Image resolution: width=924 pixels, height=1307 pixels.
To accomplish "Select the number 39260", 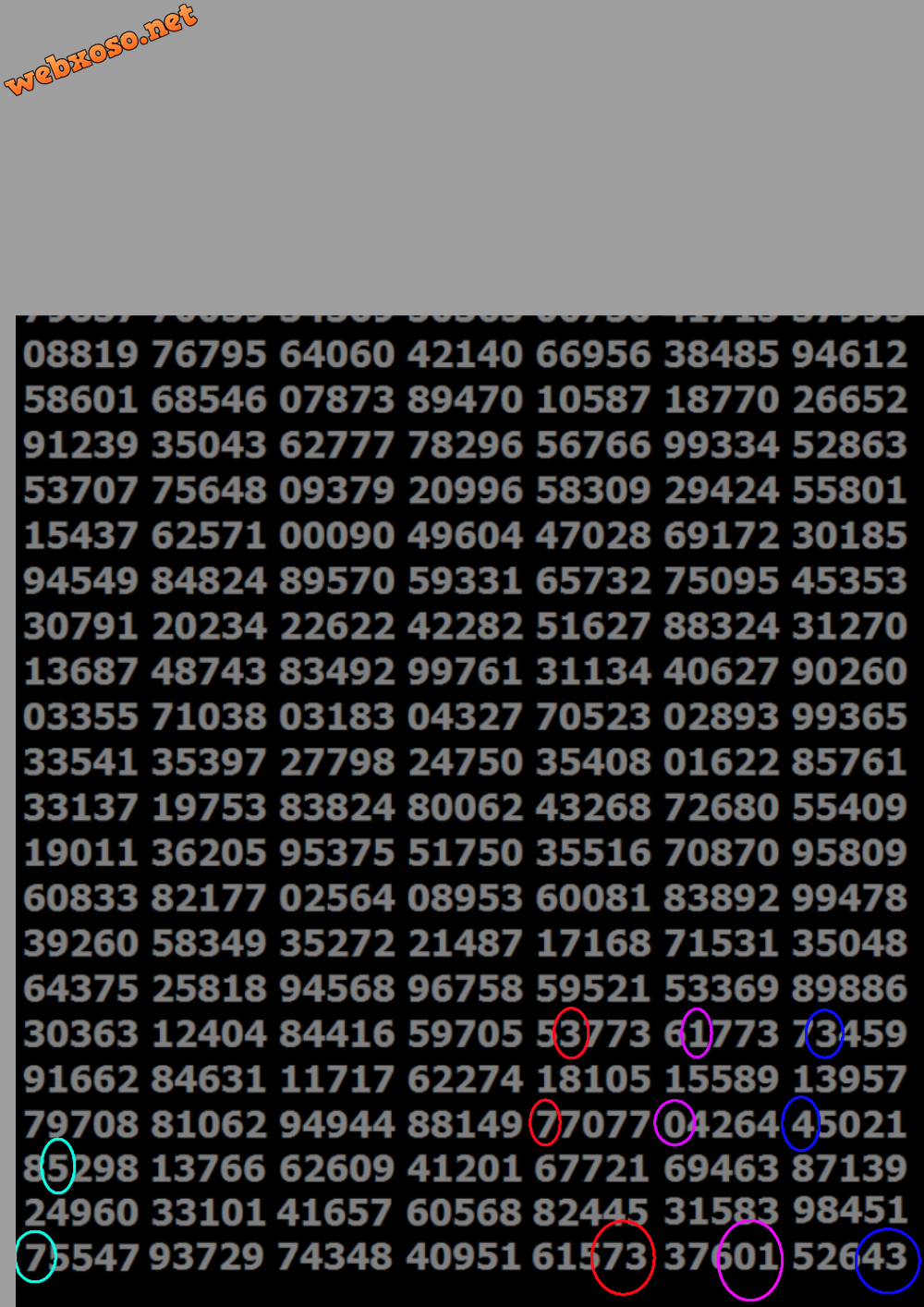I will [x=80, y=943].
